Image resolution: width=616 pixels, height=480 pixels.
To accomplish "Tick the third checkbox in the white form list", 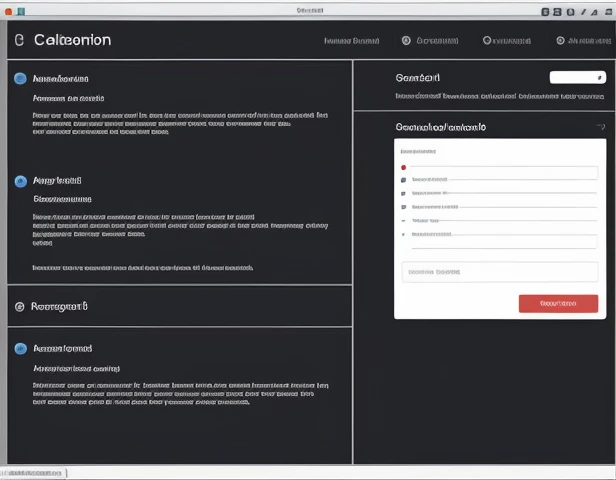I will point(403,206).
